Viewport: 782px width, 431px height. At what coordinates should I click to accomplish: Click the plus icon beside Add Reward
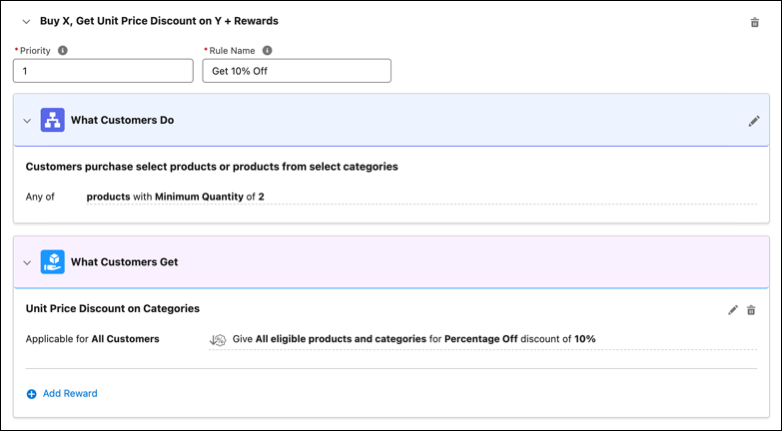click(31, 394)
